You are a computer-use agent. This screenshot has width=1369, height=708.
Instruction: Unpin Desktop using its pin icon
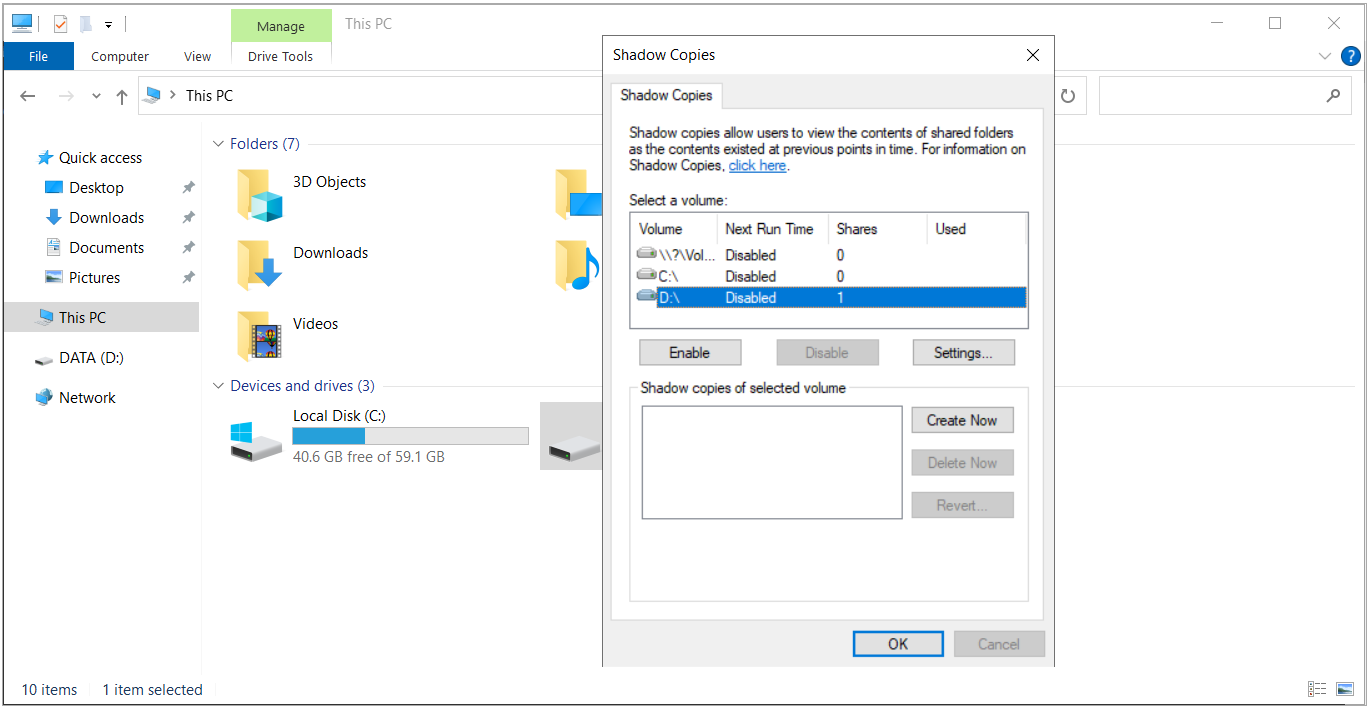point(188,188)
